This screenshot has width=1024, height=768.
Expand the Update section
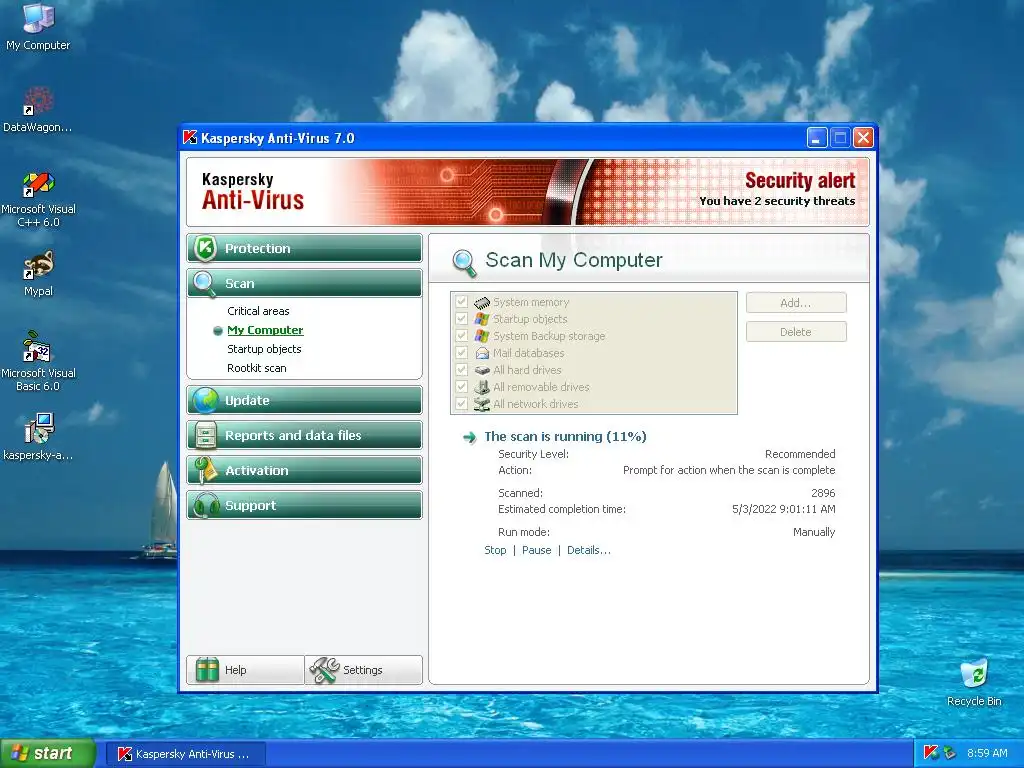pyautogui.click(x=304, y=400)
